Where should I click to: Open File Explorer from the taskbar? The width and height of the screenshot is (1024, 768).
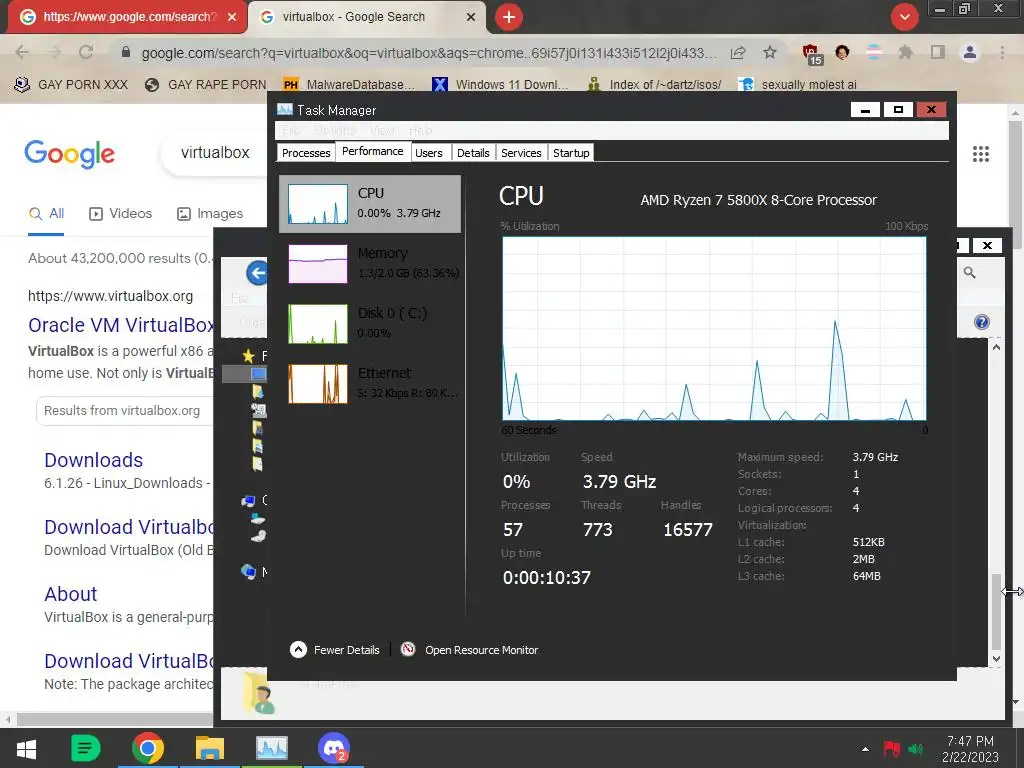210,748
